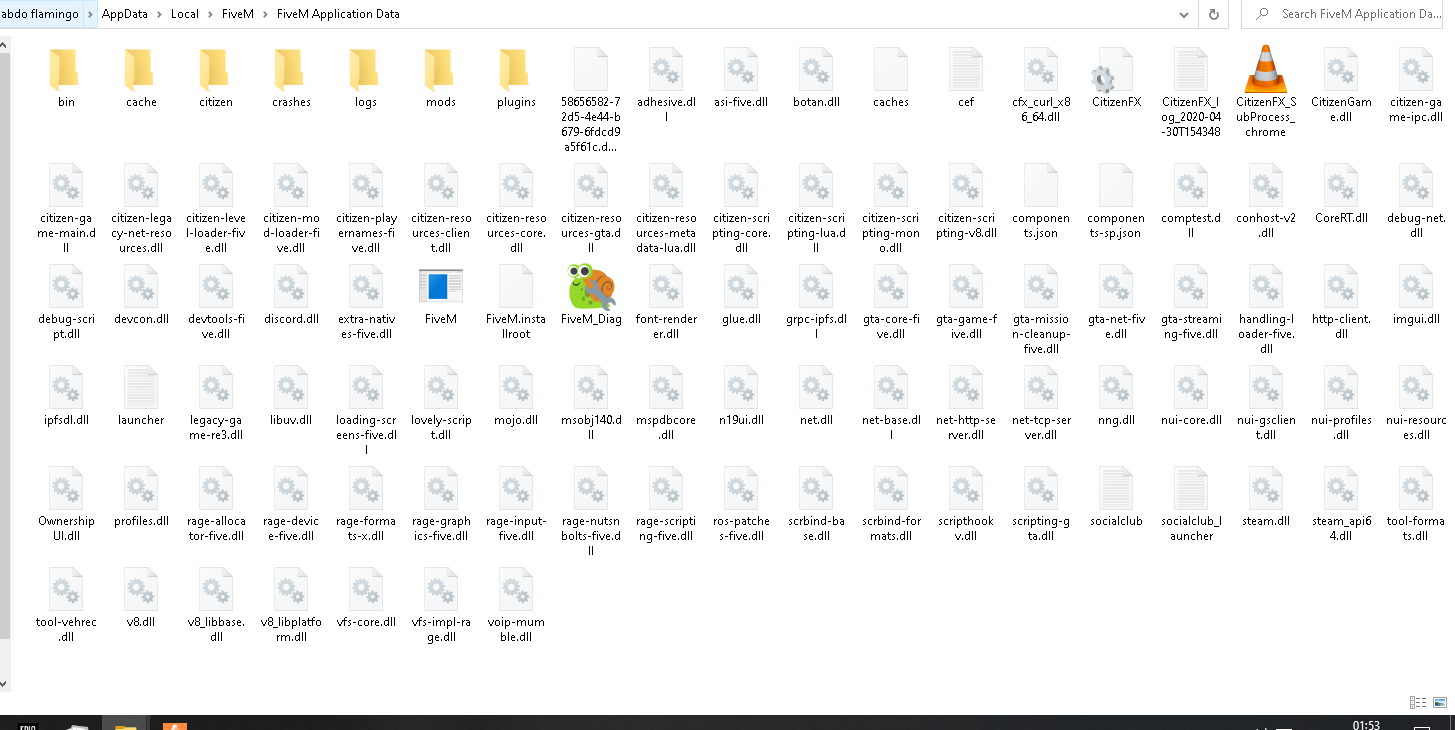Select the components.json file

pyautogui.click(x=1041, y=201)
